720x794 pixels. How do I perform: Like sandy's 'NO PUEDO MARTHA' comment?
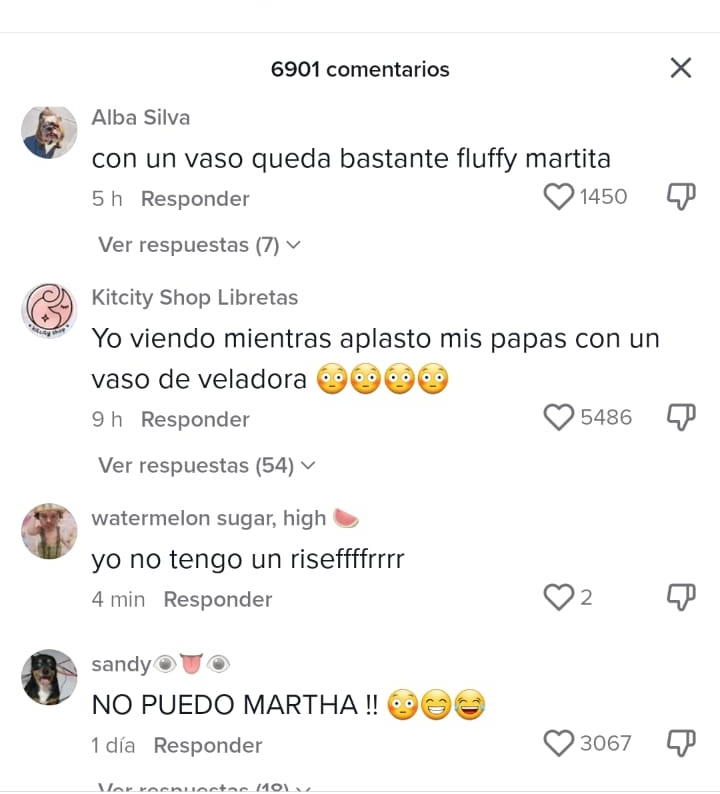(558, 743)
